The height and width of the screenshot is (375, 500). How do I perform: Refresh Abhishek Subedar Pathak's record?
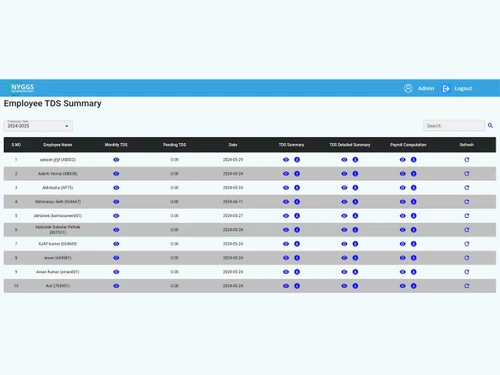pyautogui.click(x=467, y=230)
